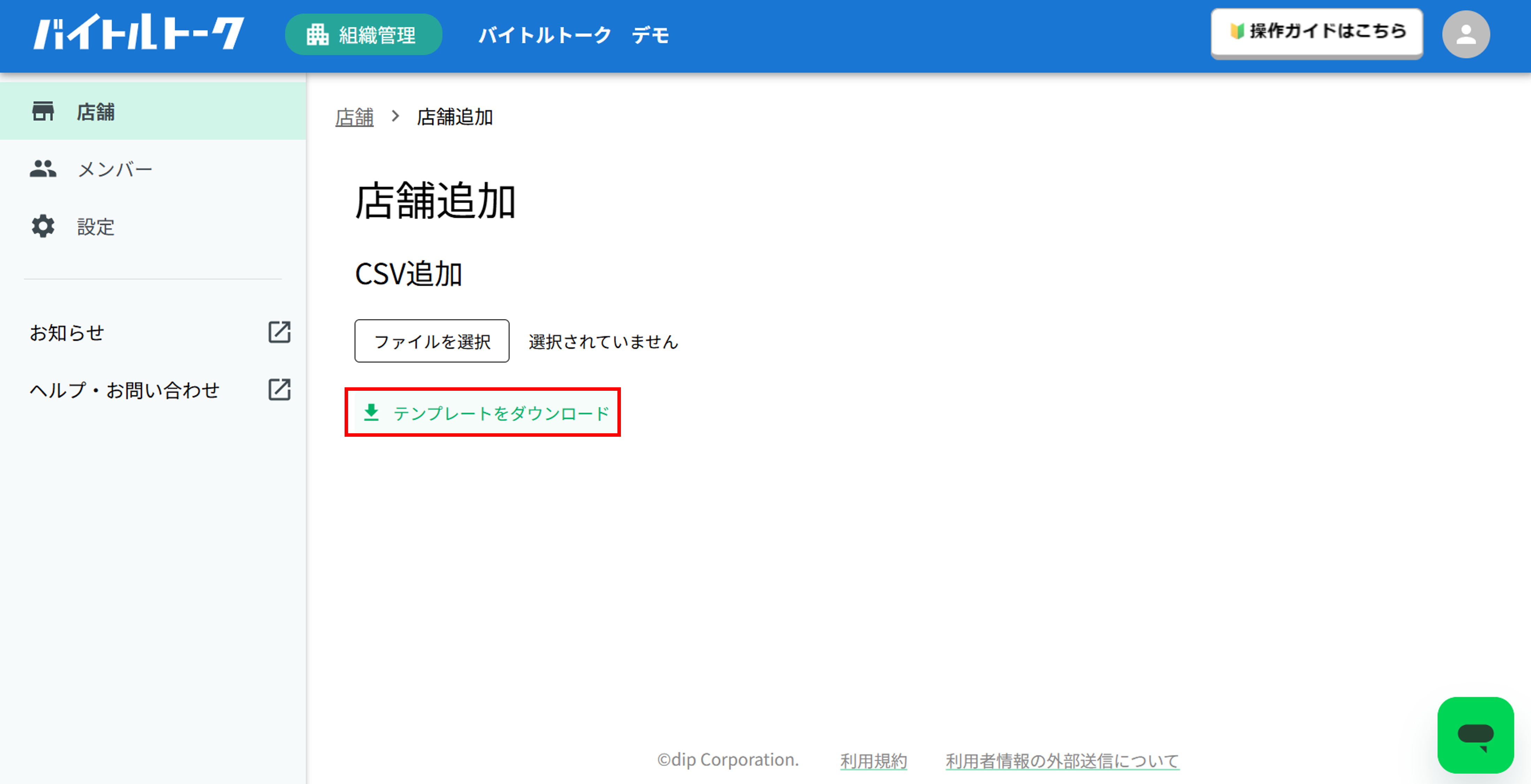Click the バイトルトーク logo
Screen dimensions: 1531x784
click(138, 33)
